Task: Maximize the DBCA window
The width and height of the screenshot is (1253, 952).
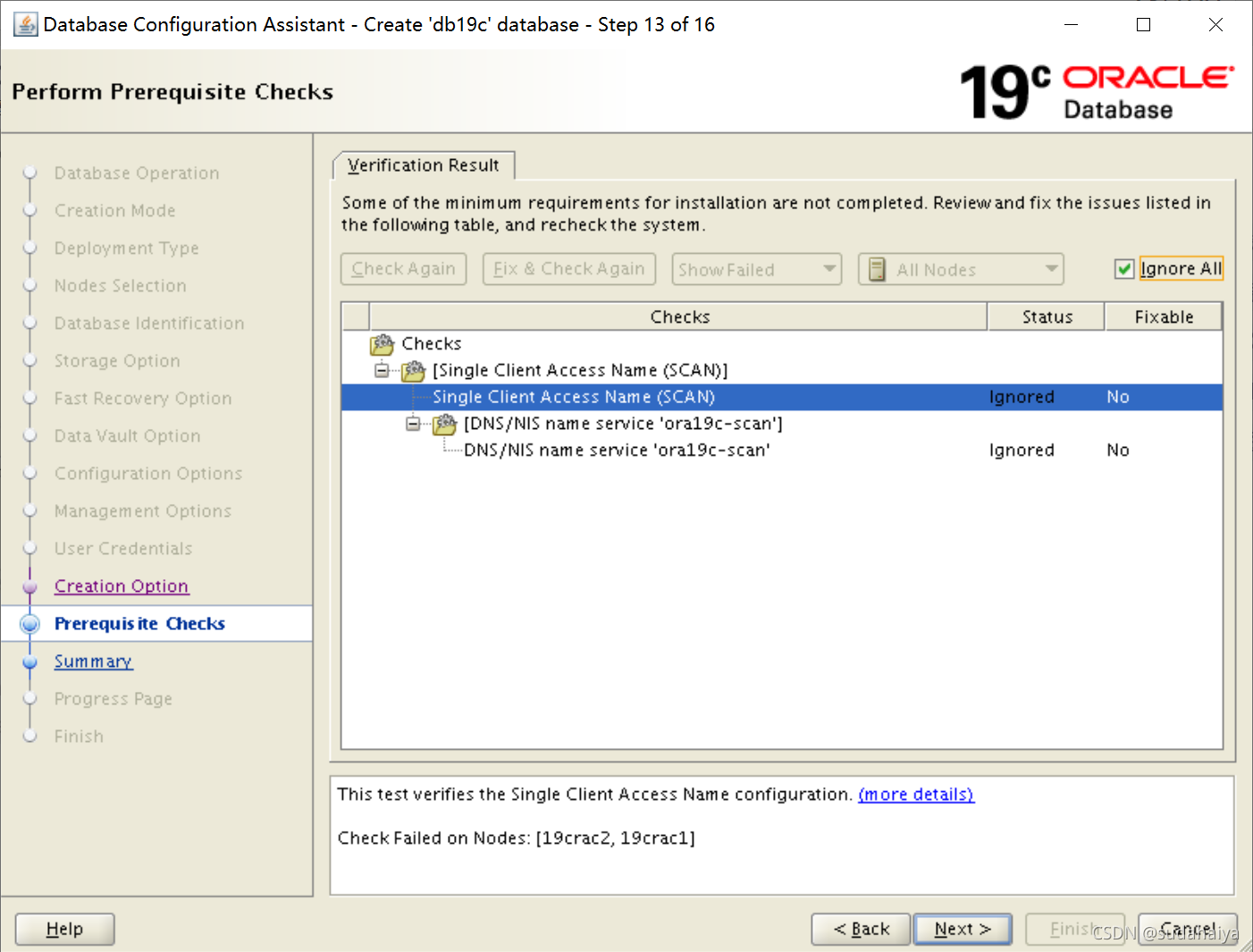Action: point(1143,25)
